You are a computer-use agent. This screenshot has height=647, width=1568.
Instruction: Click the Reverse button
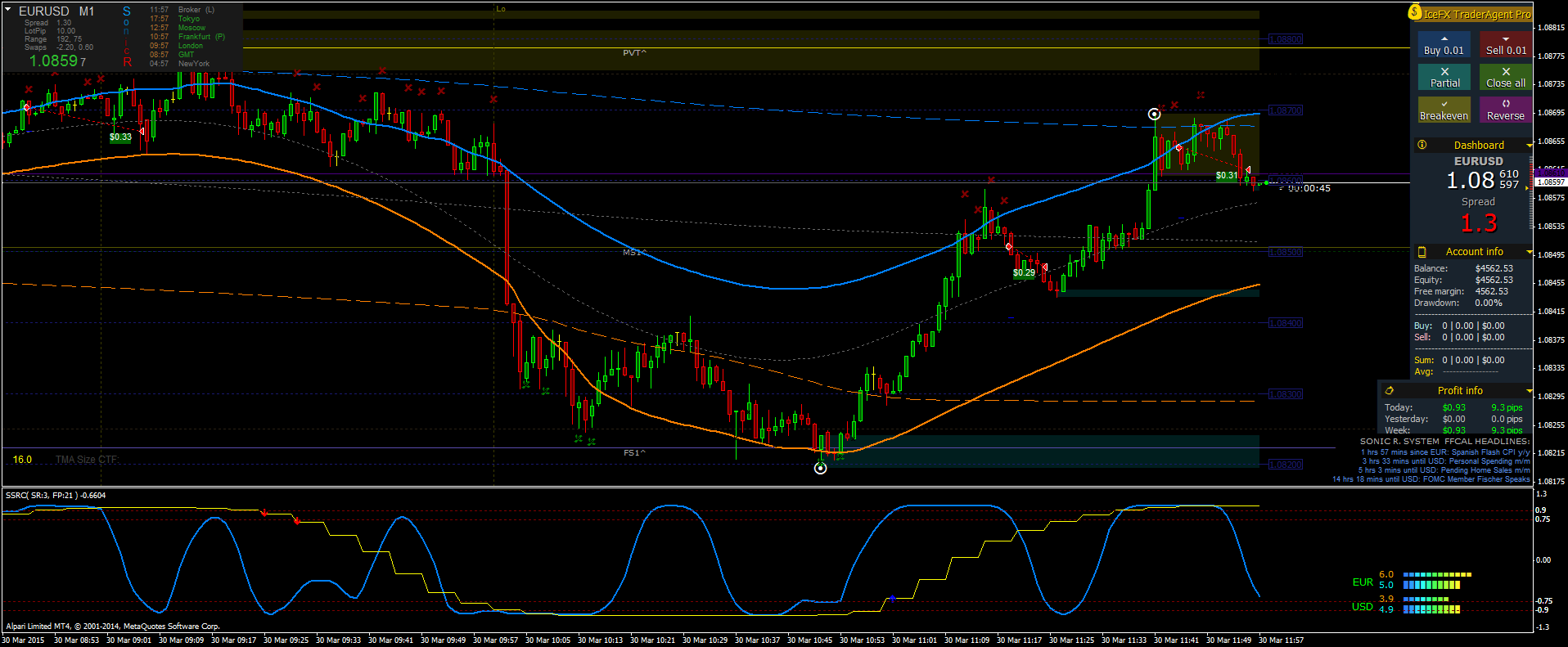(x=1506, y=110)
